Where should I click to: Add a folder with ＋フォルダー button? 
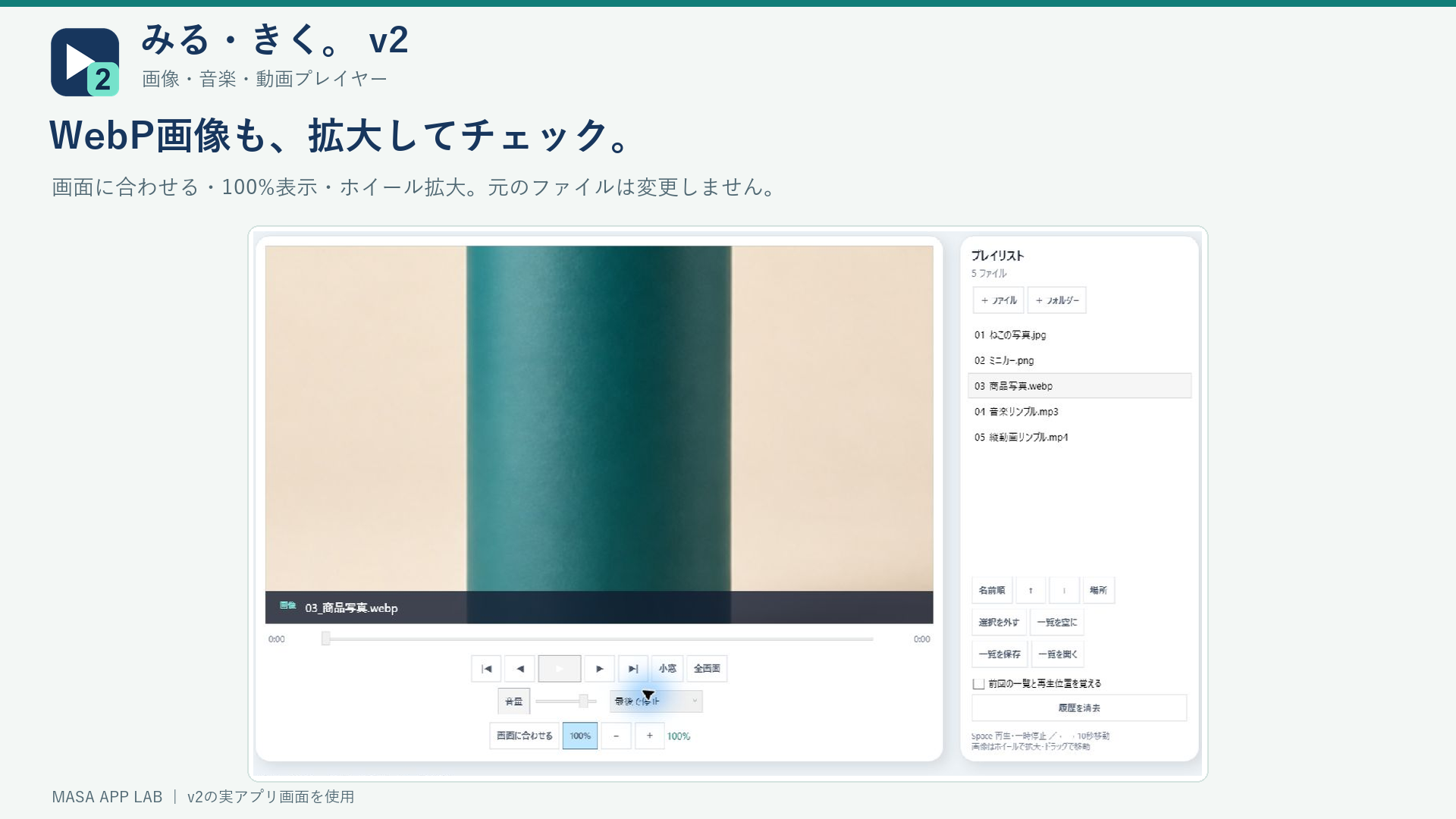pos(1057,300)
